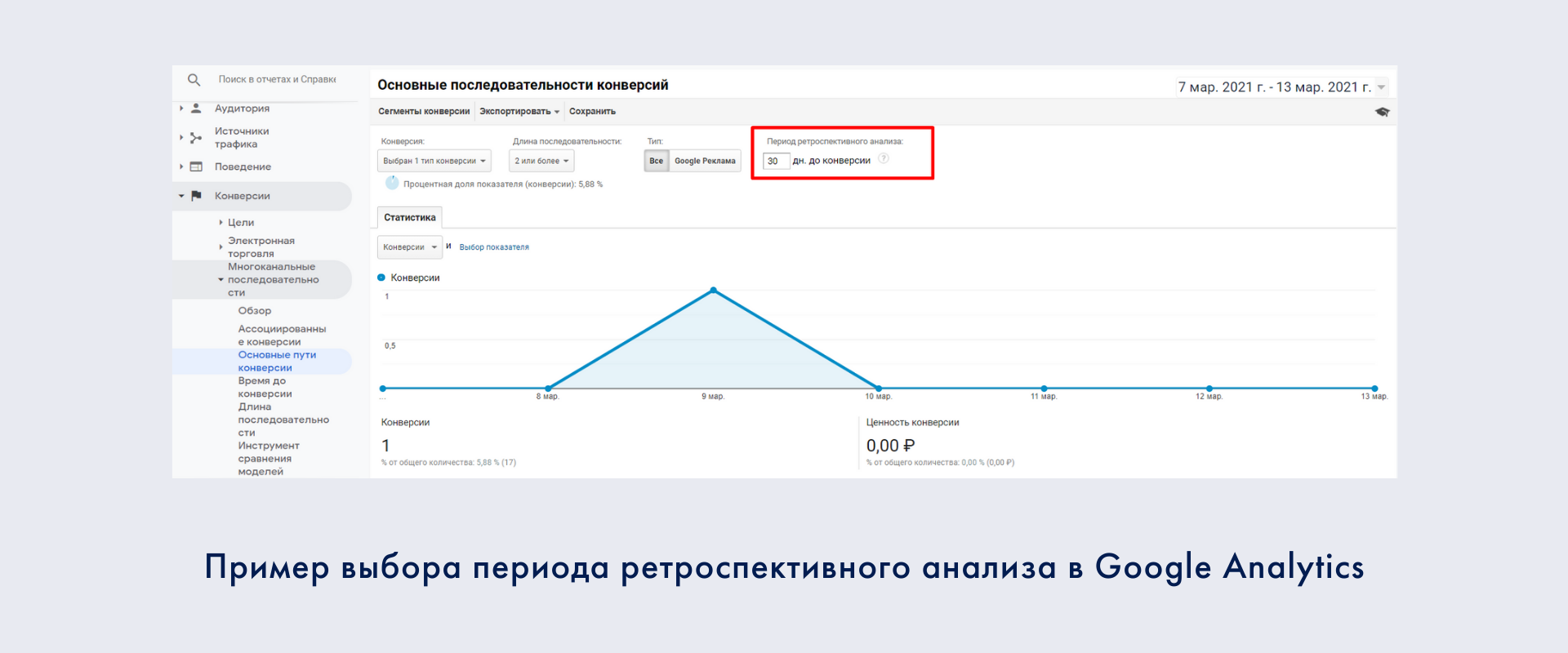This screenshot has width=1568, height=653.
Task: Click the Сохранить button
Action: (592, 112)
